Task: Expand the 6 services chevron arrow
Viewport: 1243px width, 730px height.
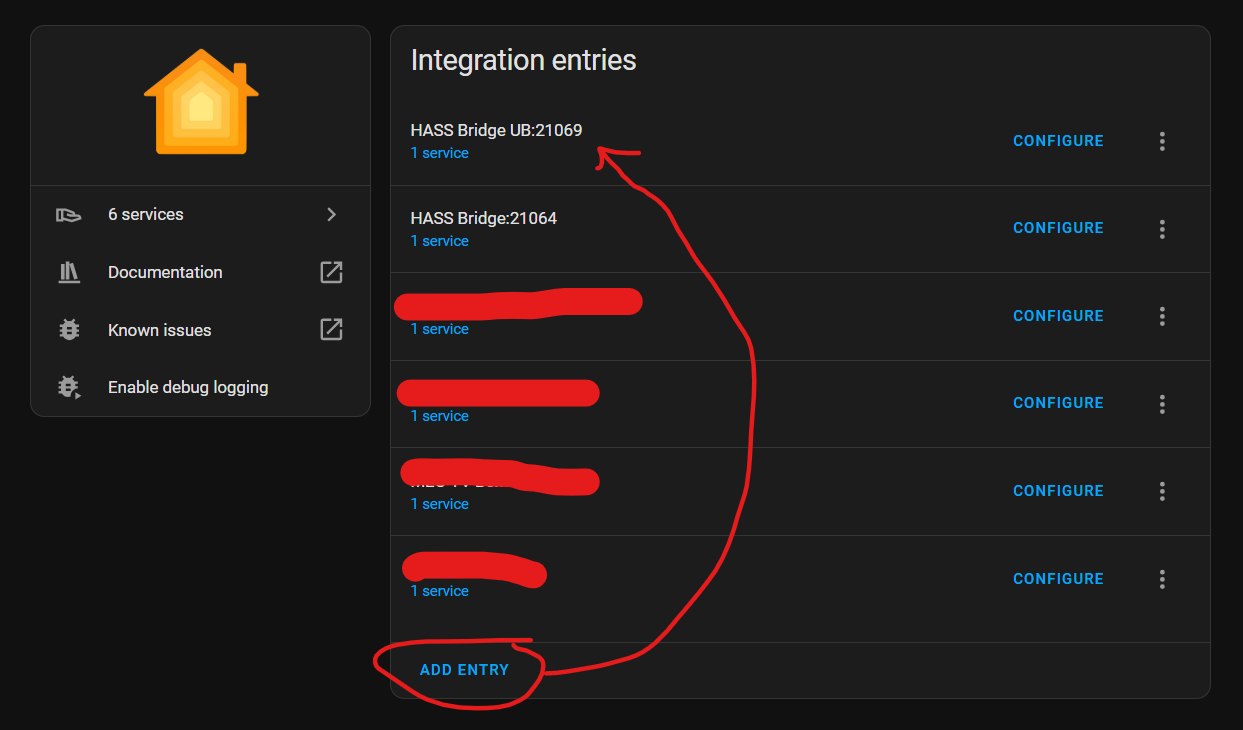Action: [x=332, y=214]
